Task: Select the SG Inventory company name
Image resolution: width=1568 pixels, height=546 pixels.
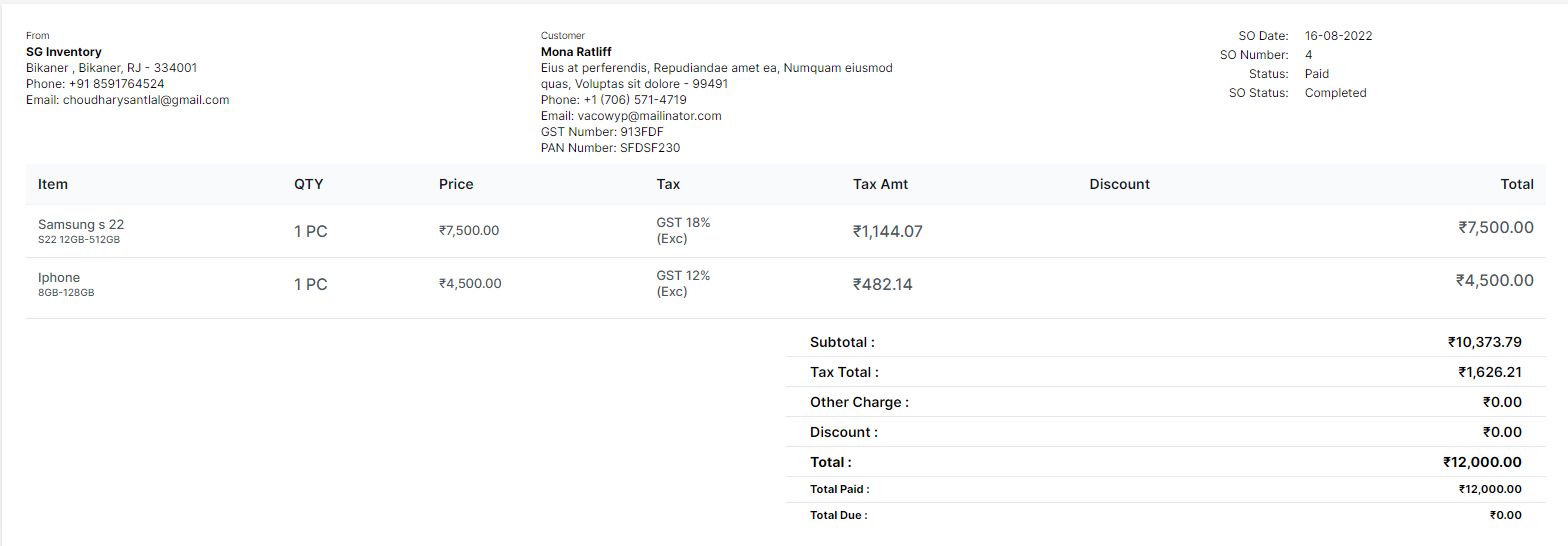Action: pos(64,52)
